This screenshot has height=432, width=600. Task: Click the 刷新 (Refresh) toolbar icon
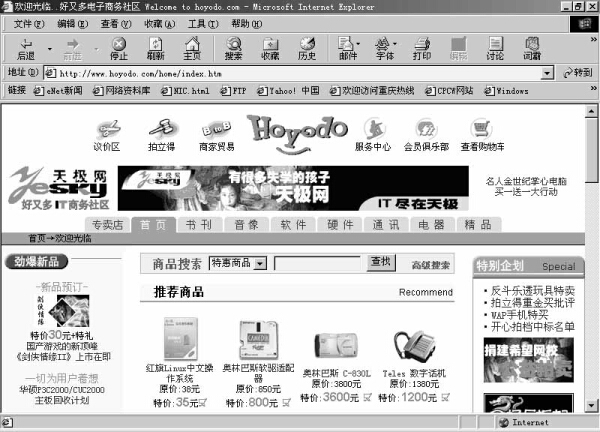coord(155,49)
